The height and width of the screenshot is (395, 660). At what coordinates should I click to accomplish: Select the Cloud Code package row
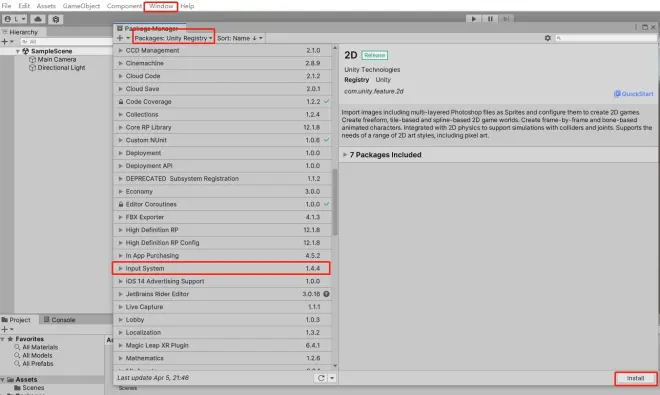click(222, 76)
